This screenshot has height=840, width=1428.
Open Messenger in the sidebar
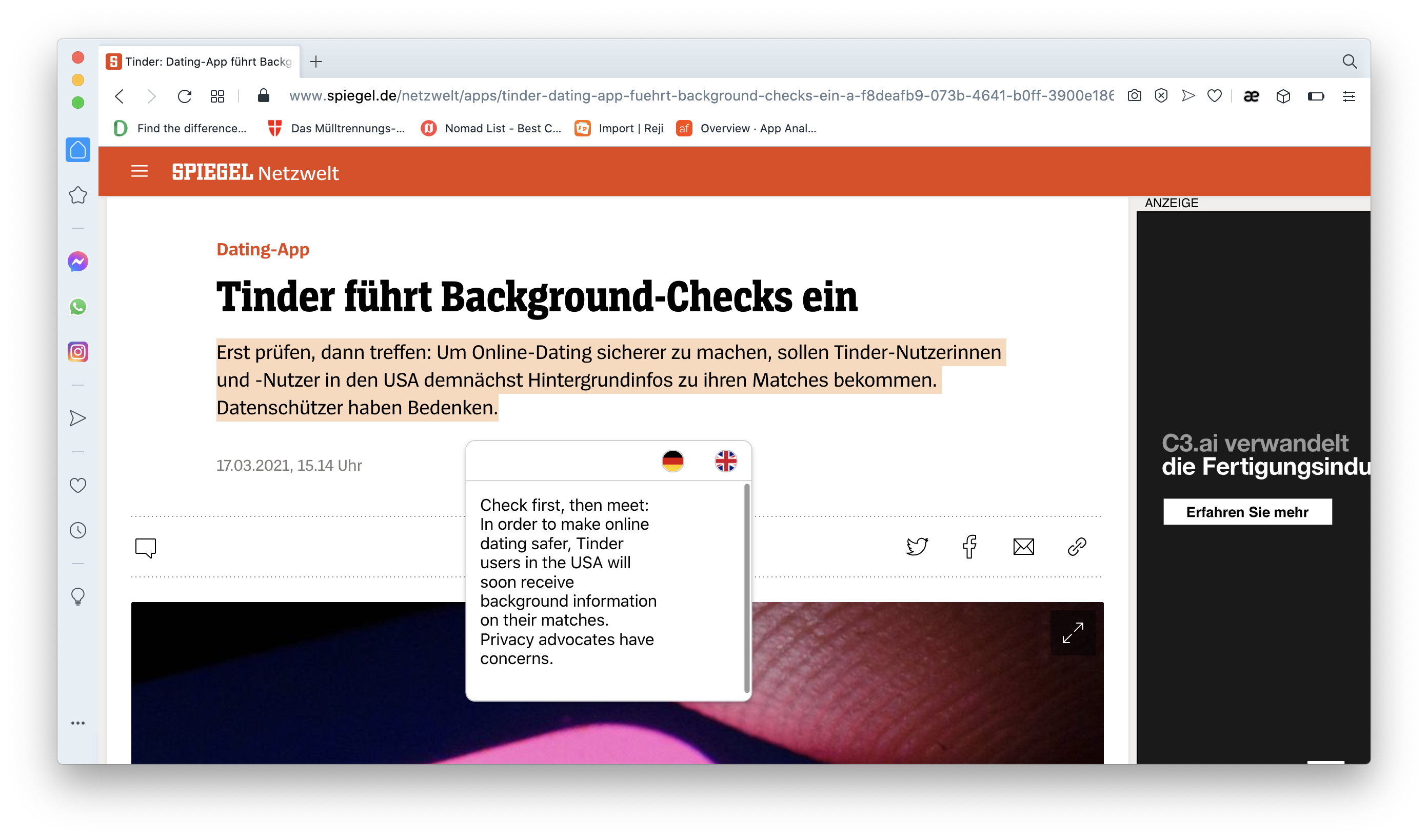pos(78,261)
